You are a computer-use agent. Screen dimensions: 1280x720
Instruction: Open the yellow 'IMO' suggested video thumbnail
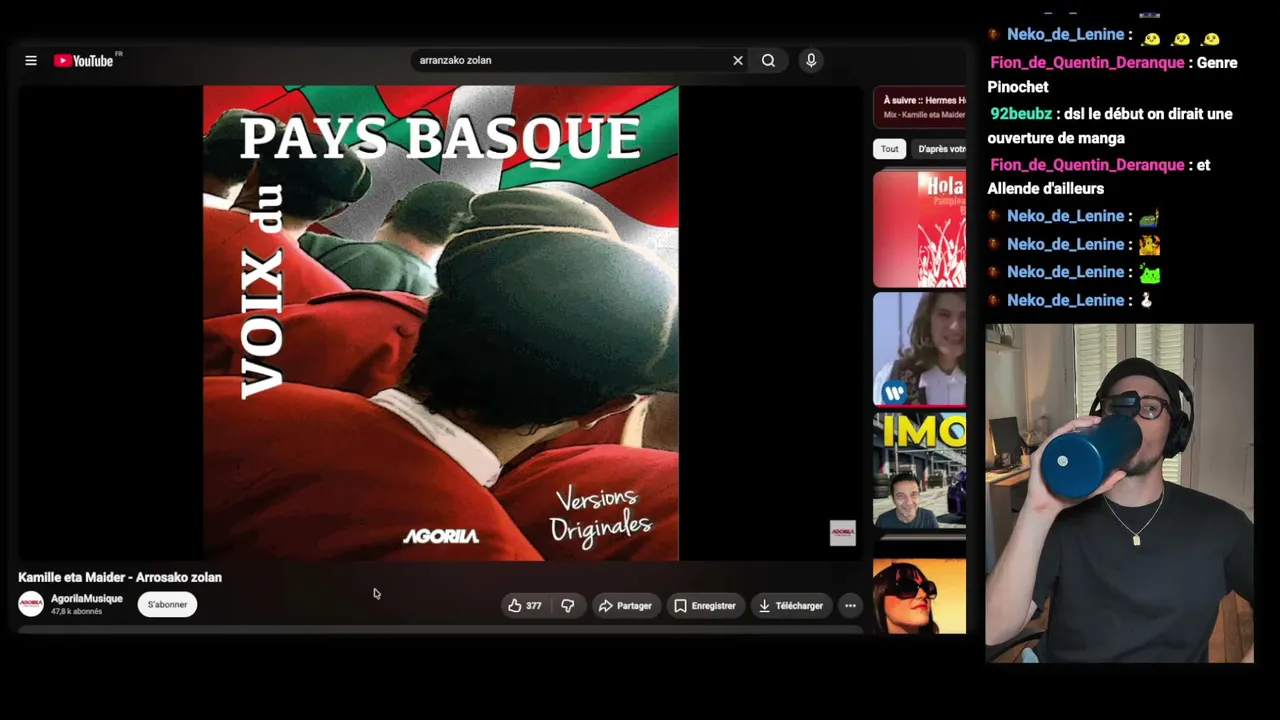tap(920, 470)
